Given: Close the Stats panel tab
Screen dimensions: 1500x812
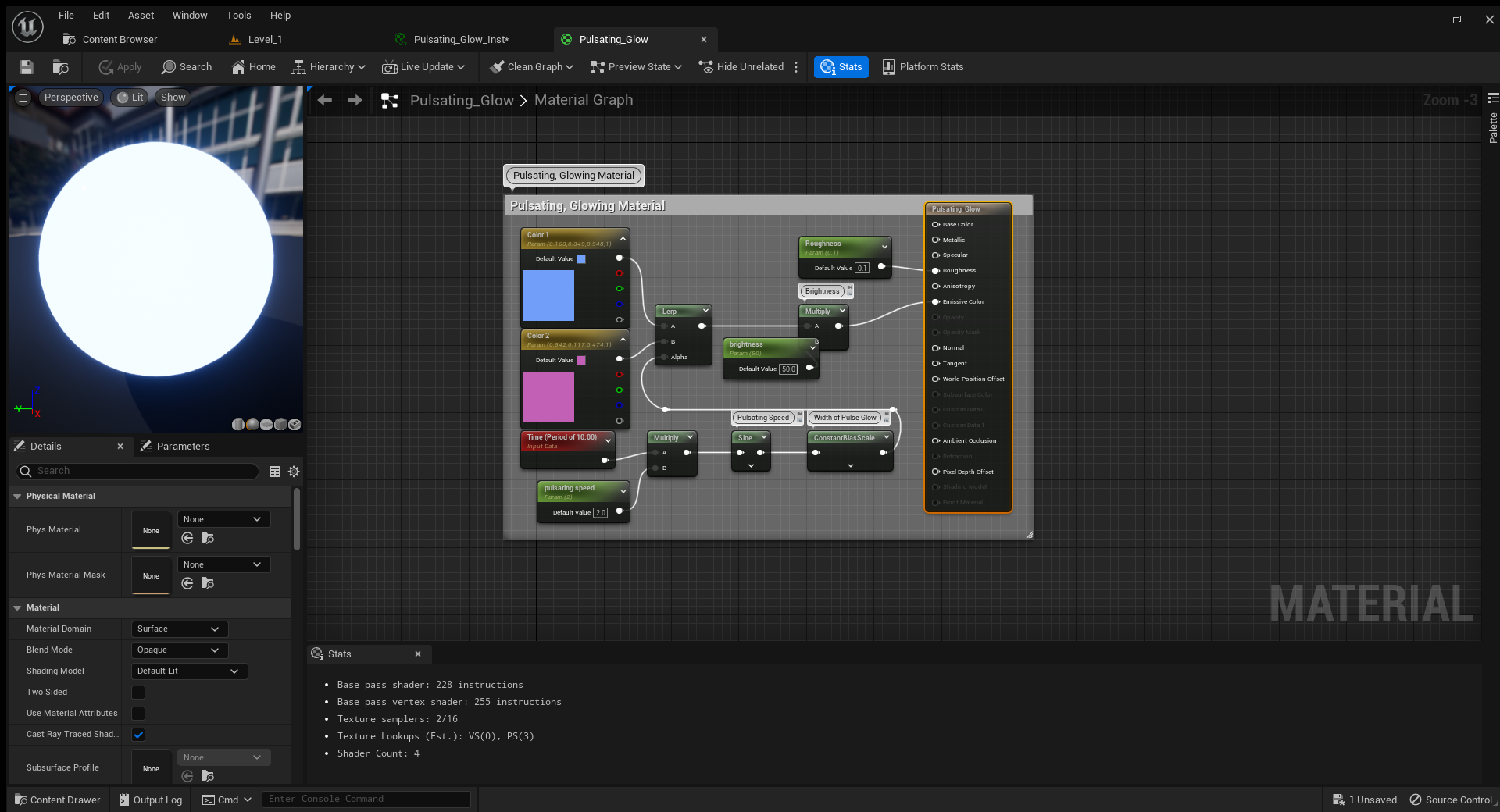Looking at the screenshot, I should 418,654.
